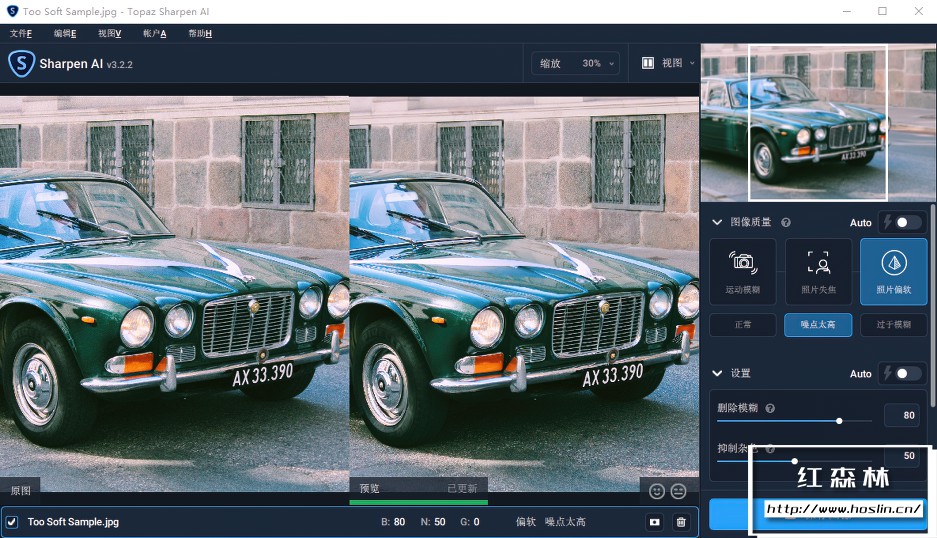
Task: Uncheck the Too Soft Sample.jpg checkbox
Action: [x=11, y=522]
